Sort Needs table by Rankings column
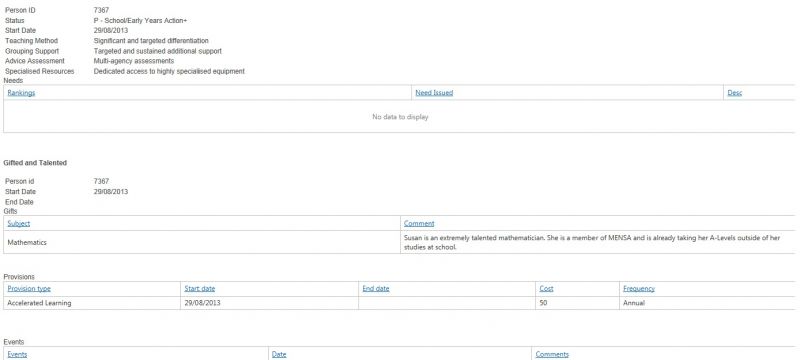This screenshot has width=800, height=360. (21, 93)
